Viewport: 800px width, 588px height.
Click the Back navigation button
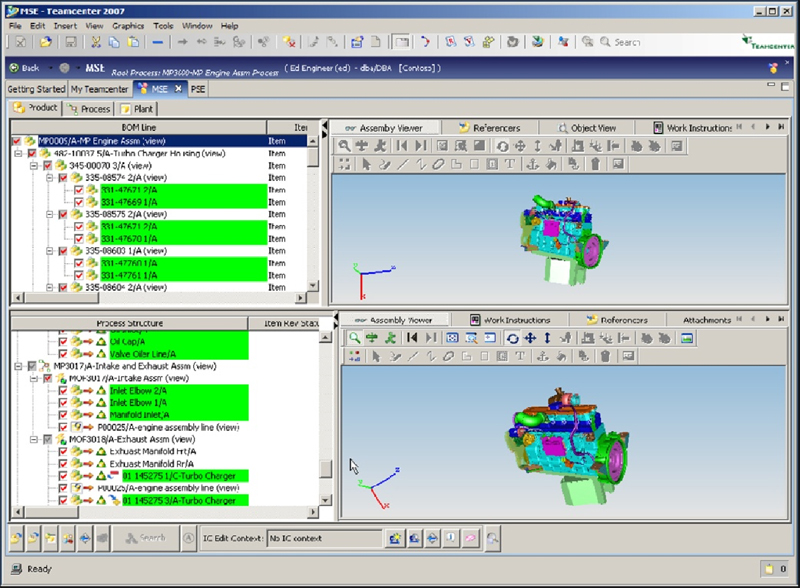coord(26,68)
